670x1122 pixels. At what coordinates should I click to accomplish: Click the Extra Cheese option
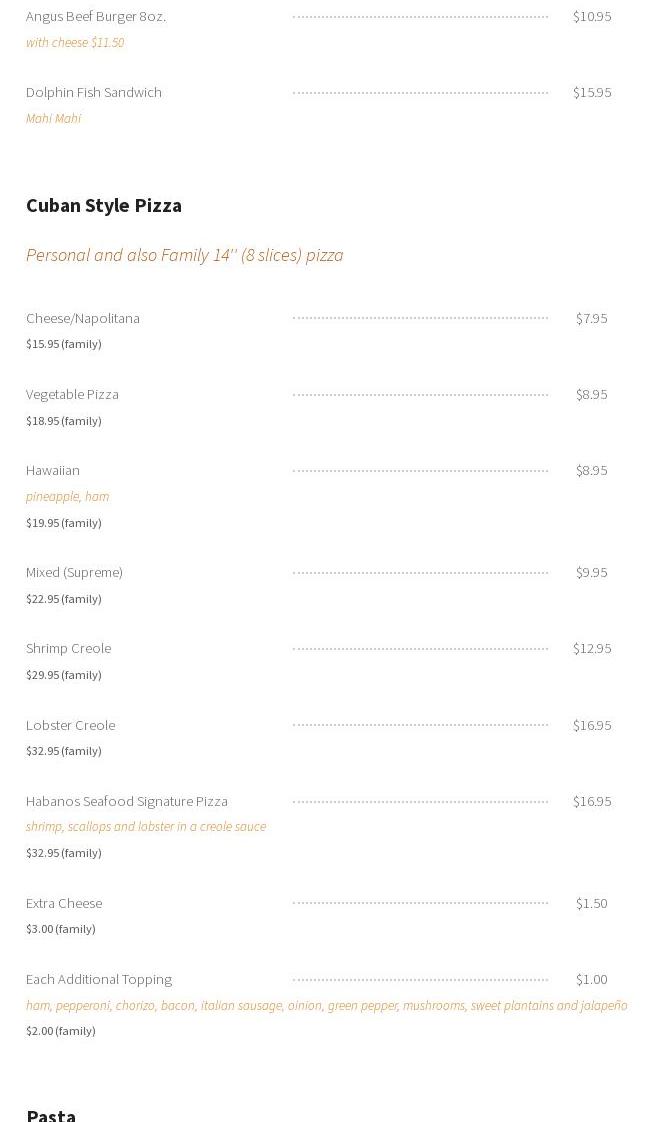[x=64, y=904]
